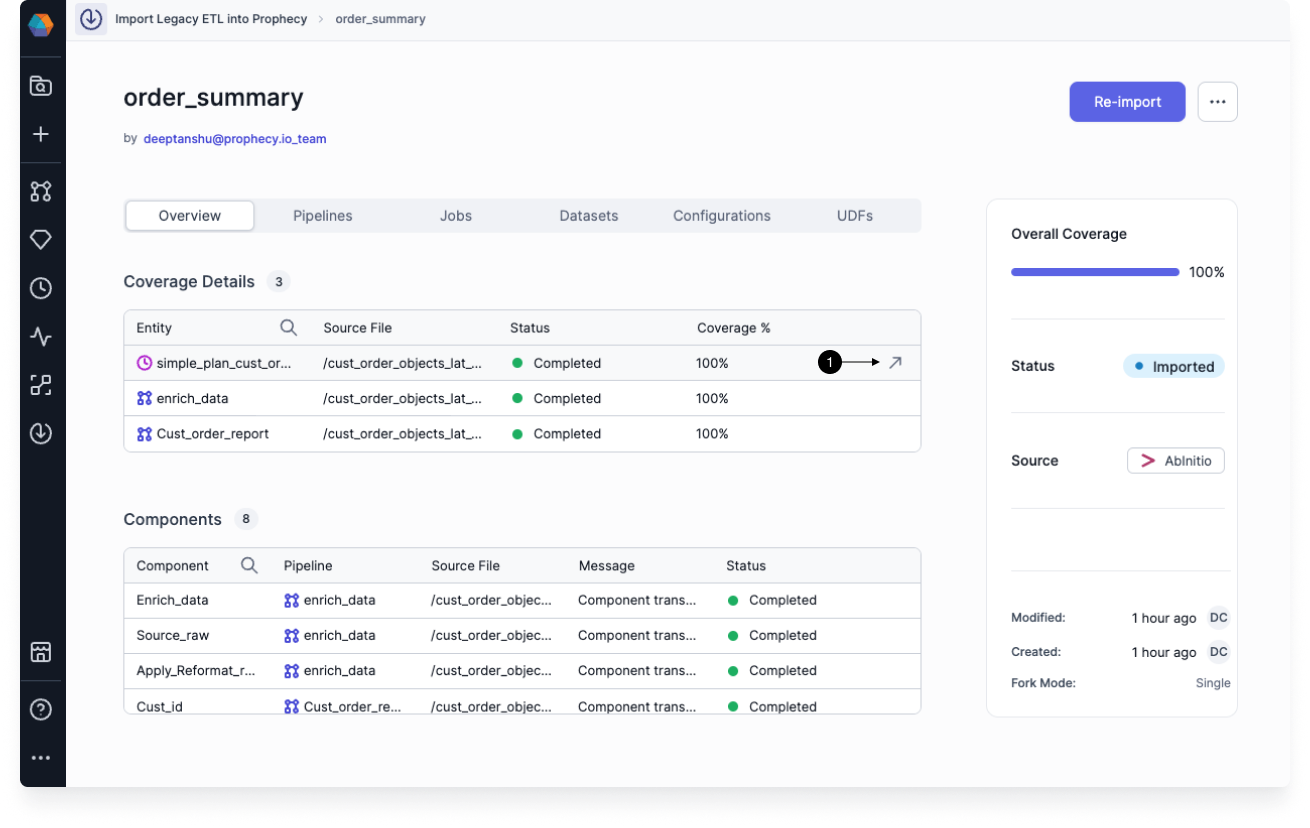Switch to the Pipelines tab

(322, 216)
